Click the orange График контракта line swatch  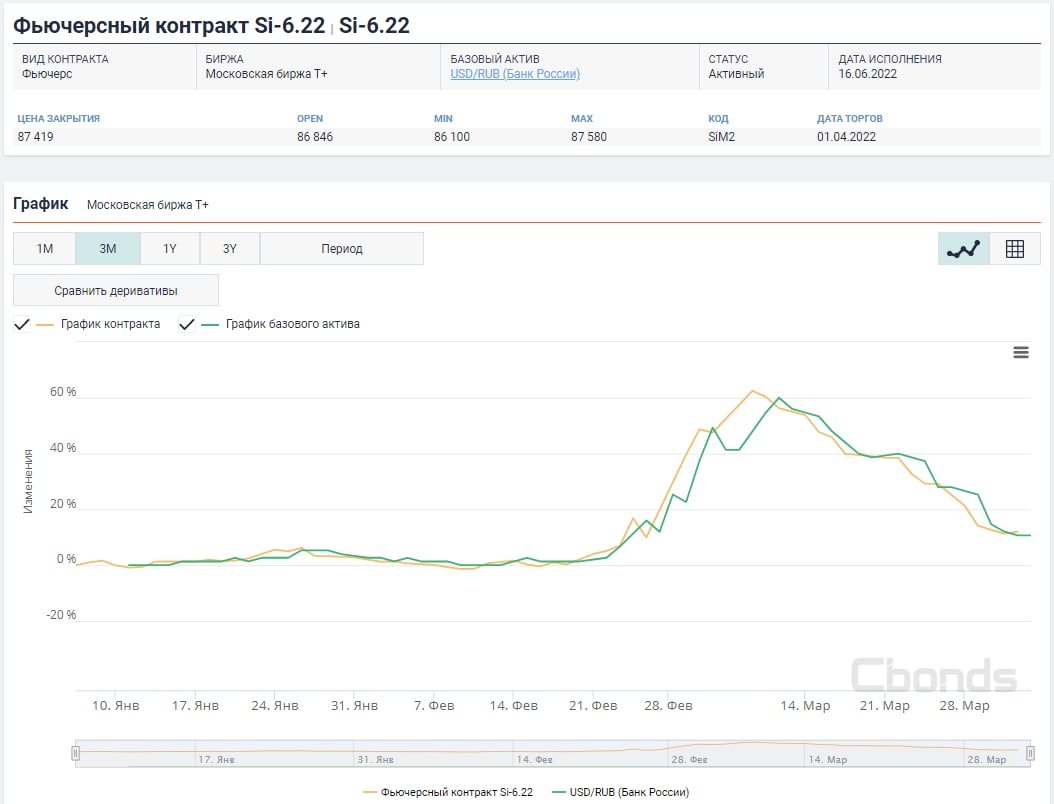45,325
